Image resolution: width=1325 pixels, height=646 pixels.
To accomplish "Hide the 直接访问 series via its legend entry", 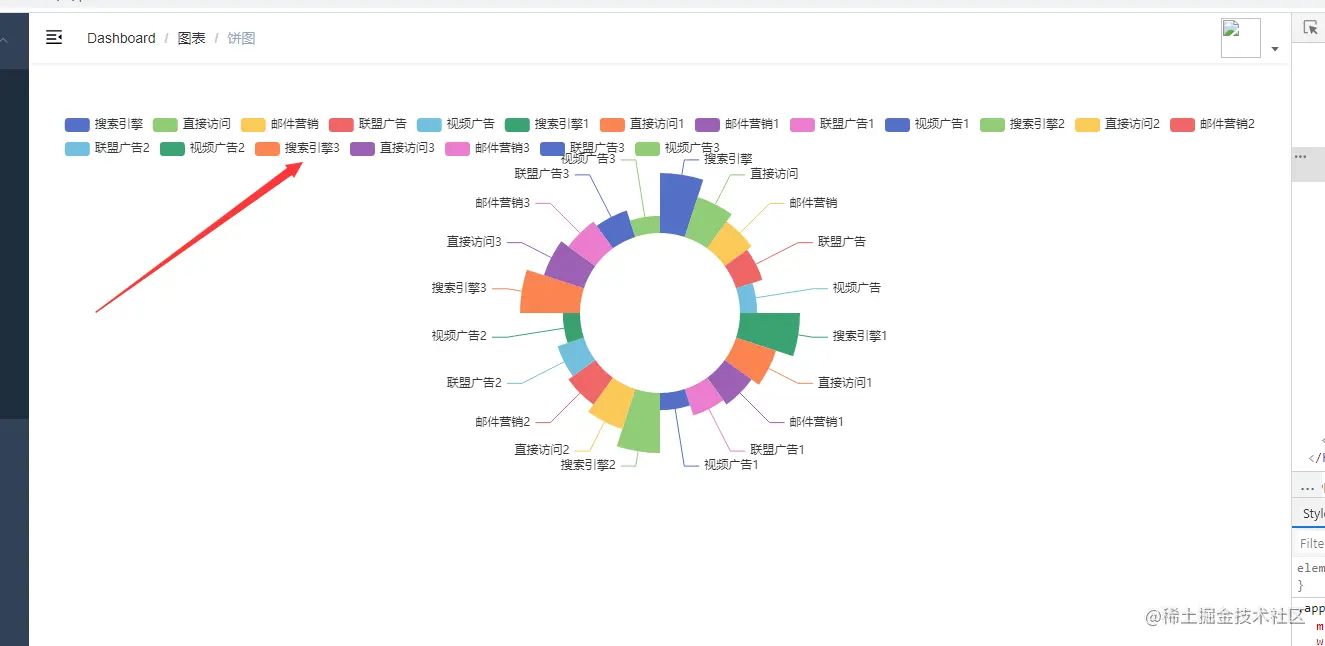I will (192, 124).
